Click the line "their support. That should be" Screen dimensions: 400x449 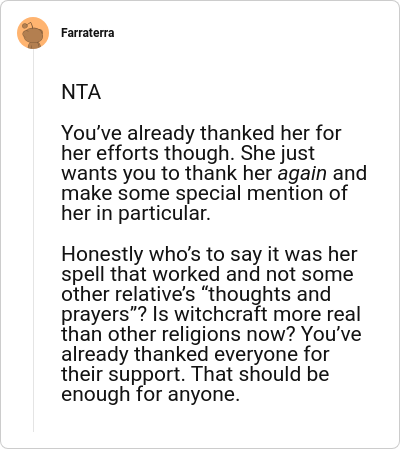195,374
